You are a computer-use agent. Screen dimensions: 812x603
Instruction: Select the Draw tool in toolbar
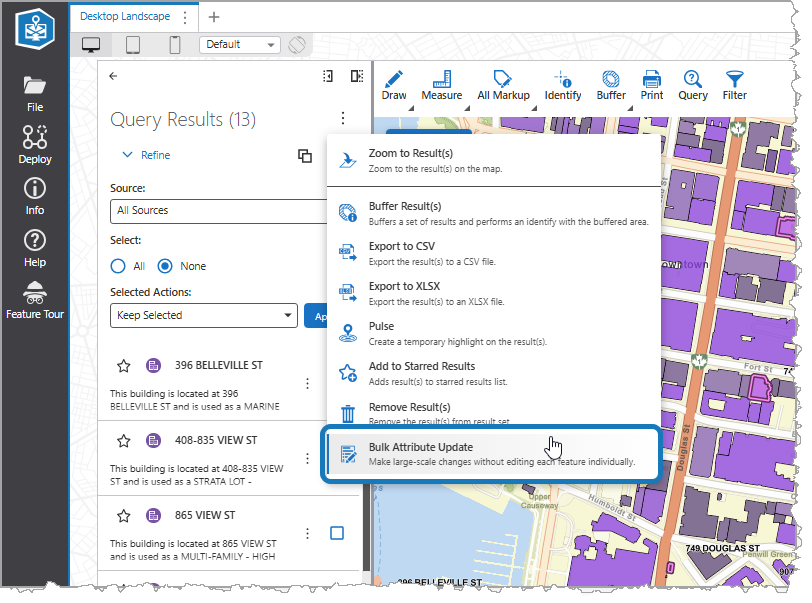(x=393, y=84)
